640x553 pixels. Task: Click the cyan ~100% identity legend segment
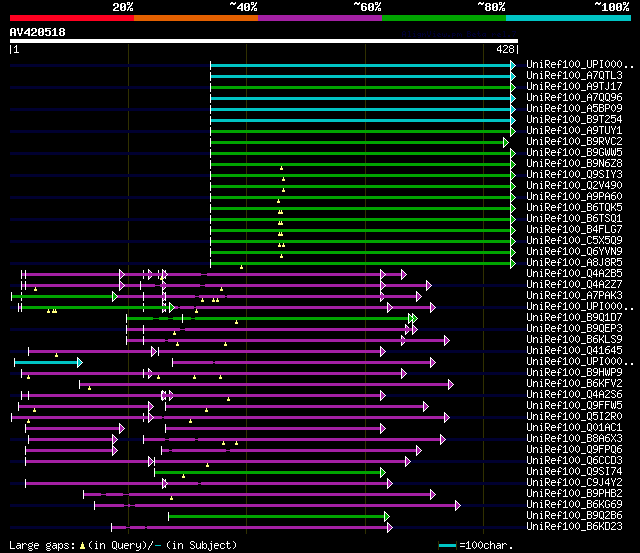(x=568, y=18)
